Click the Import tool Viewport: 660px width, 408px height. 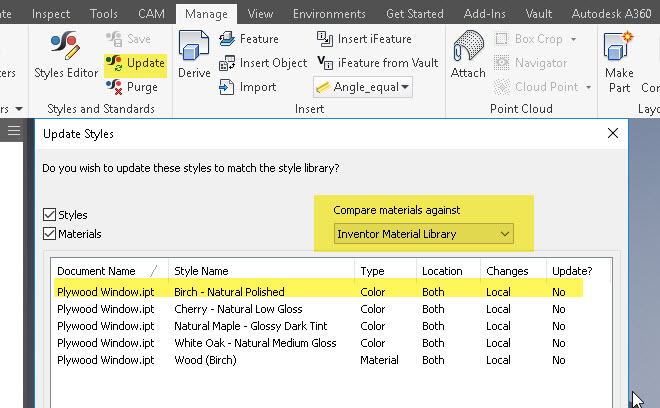[x=248, y=87]
